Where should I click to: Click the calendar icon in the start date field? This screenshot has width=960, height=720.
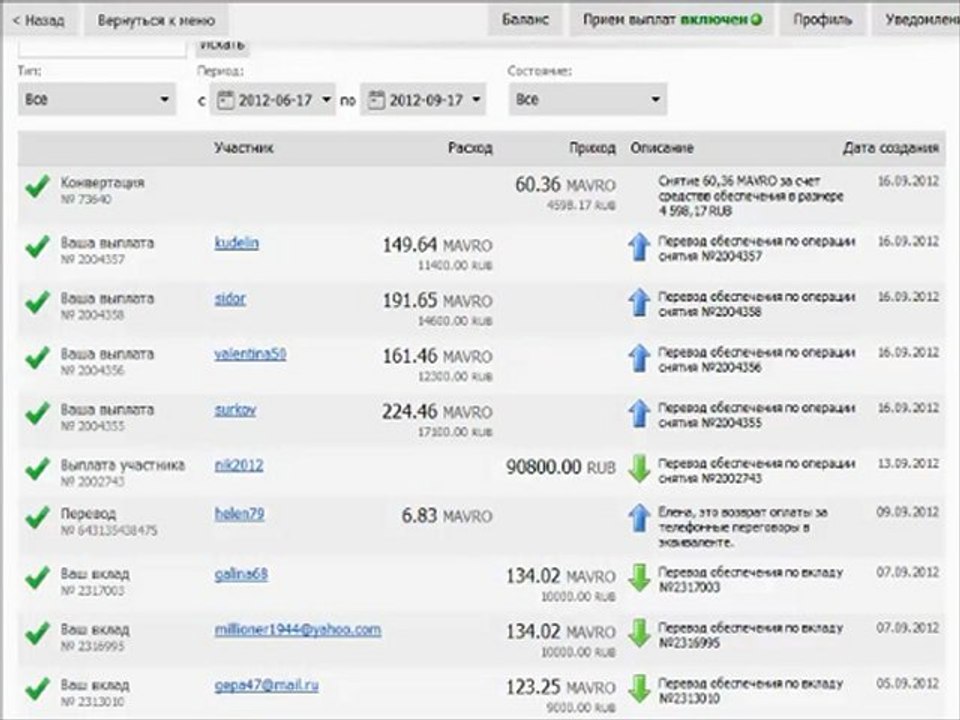click(x=226, y=100)
